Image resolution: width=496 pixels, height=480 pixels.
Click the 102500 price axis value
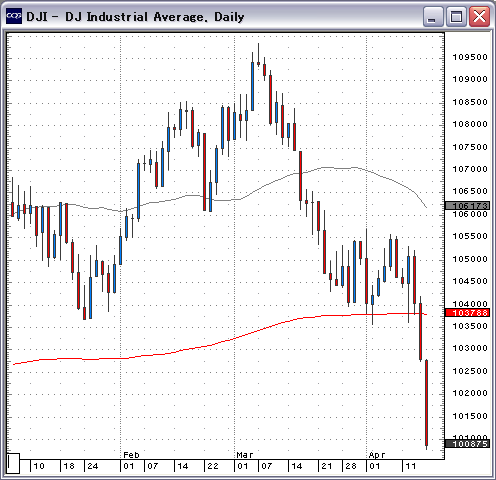[x=470, y=371]
